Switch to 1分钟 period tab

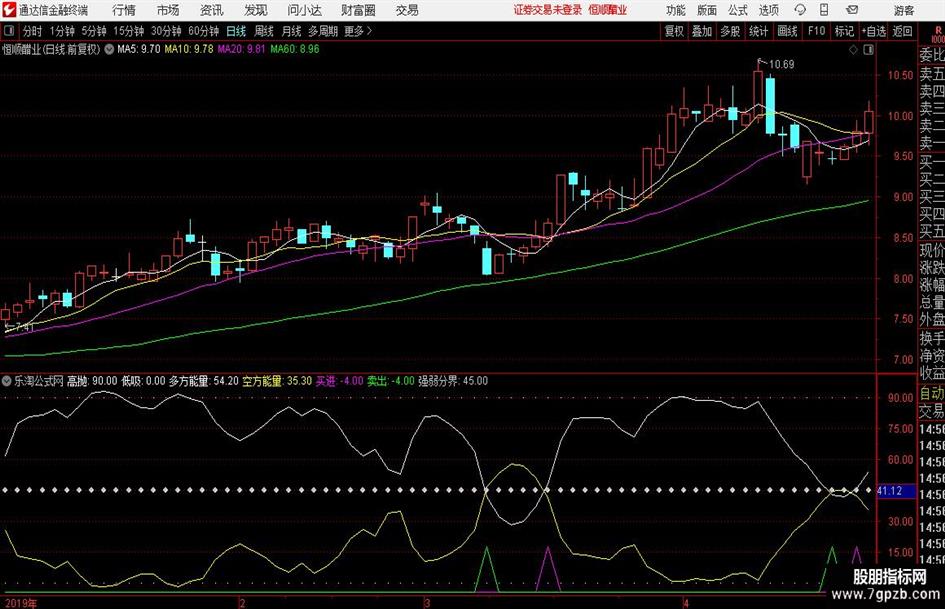pyautogui.click(x=62, y=31)
